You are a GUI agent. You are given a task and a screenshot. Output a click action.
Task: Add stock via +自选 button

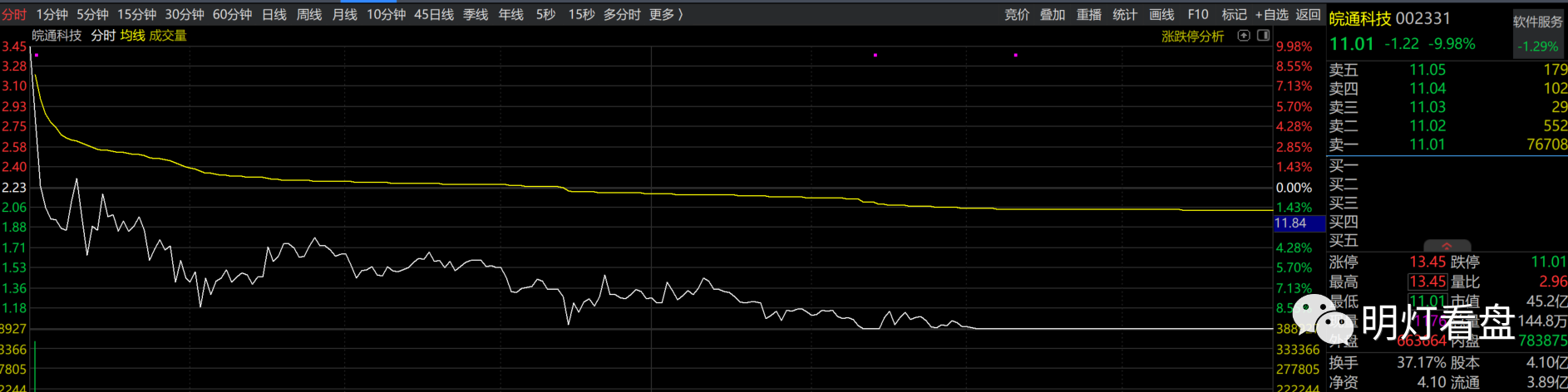[1271, 14]
